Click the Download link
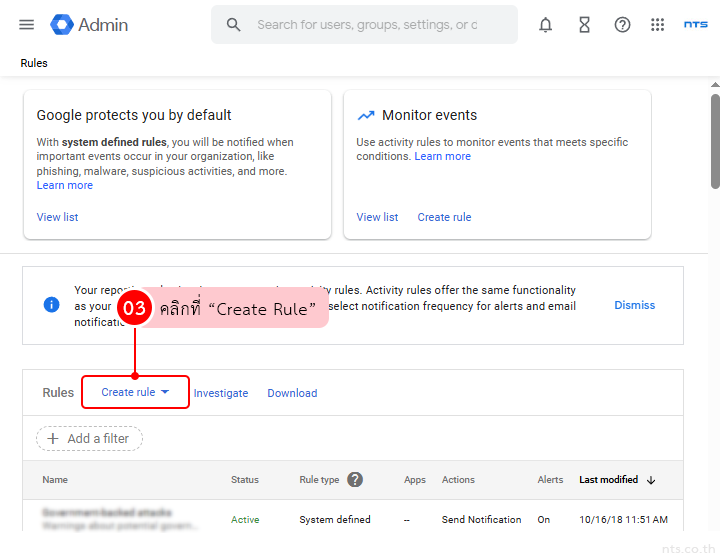This screenshot has height=558, width=720. coord(292,393)
